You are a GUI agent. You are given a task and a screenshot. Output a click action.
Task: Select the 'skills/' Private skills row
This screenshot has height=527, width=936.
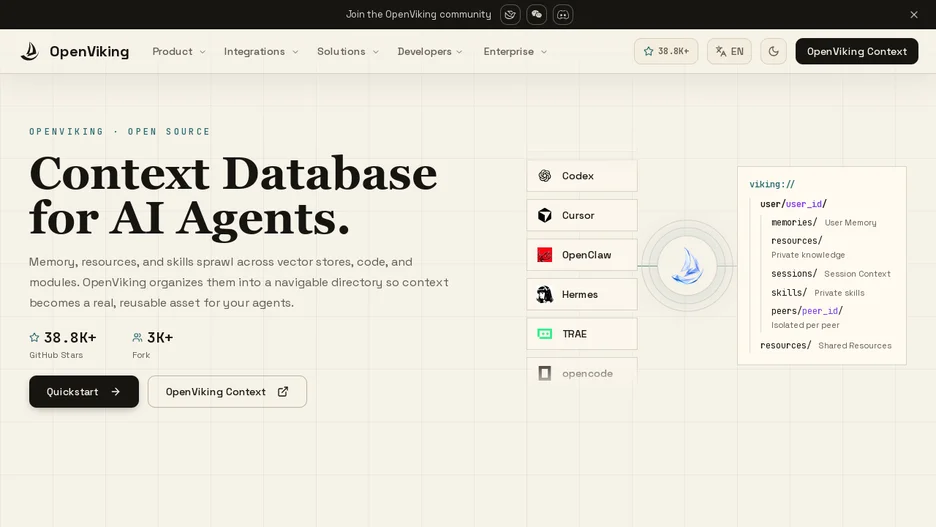pos(818,292)
